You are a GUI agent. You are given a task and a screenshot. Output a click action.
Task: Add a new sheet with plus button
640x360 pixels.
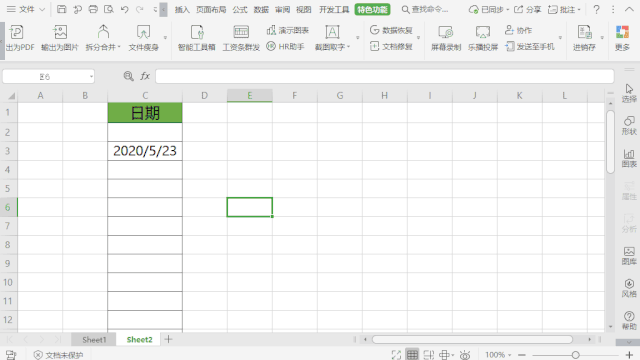168,339
